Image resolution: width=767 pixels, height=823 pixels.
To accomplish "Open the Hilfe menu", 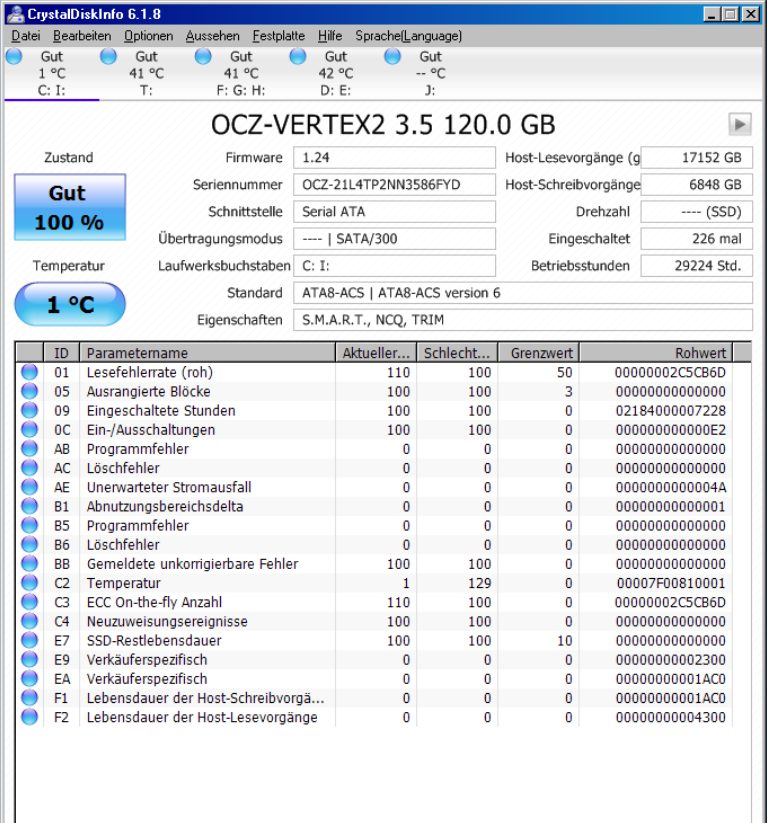I will pyautogui.click(x=330, y=36).
